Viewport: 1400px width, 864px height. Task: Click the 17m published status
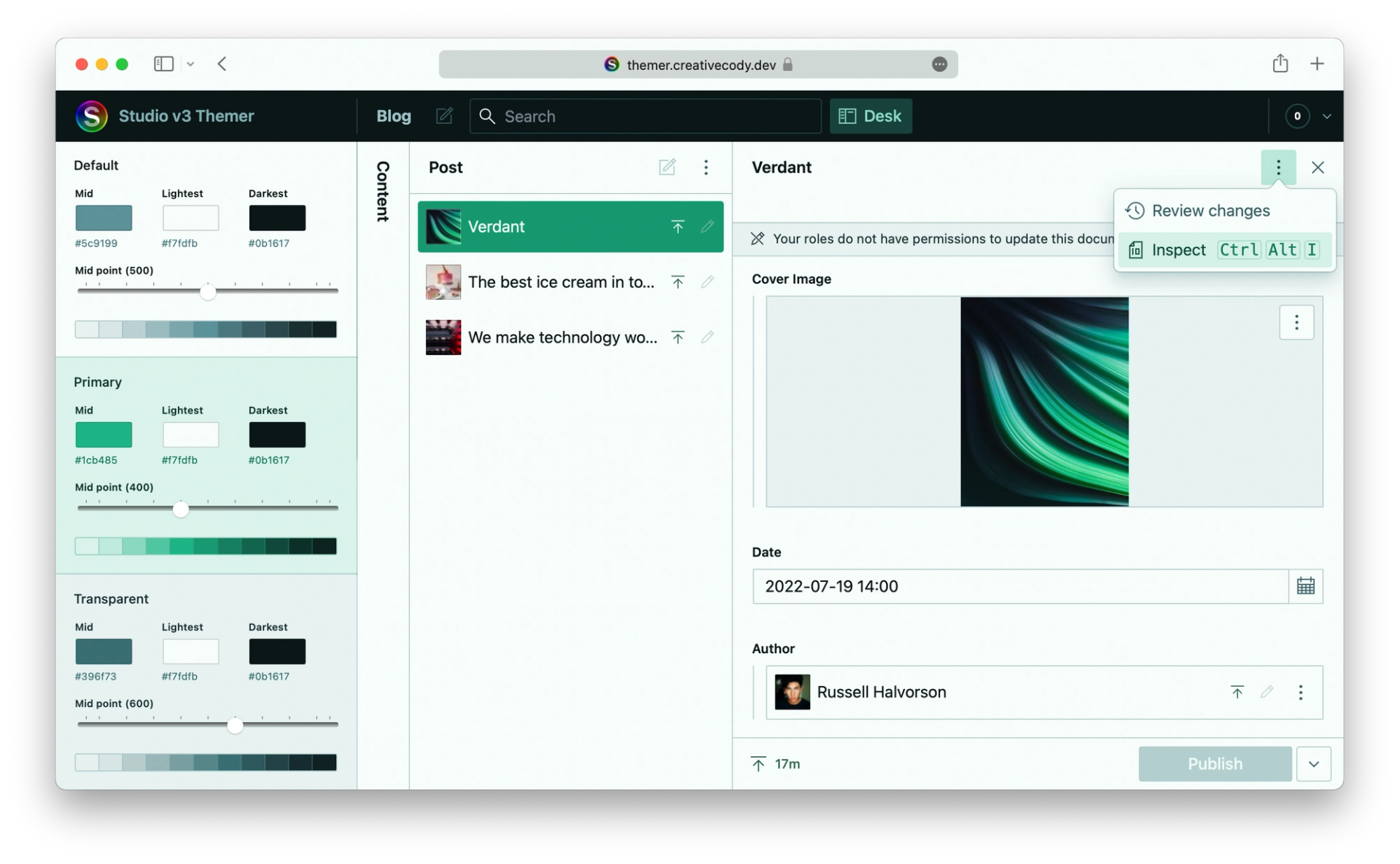click(x=775, y=763)
